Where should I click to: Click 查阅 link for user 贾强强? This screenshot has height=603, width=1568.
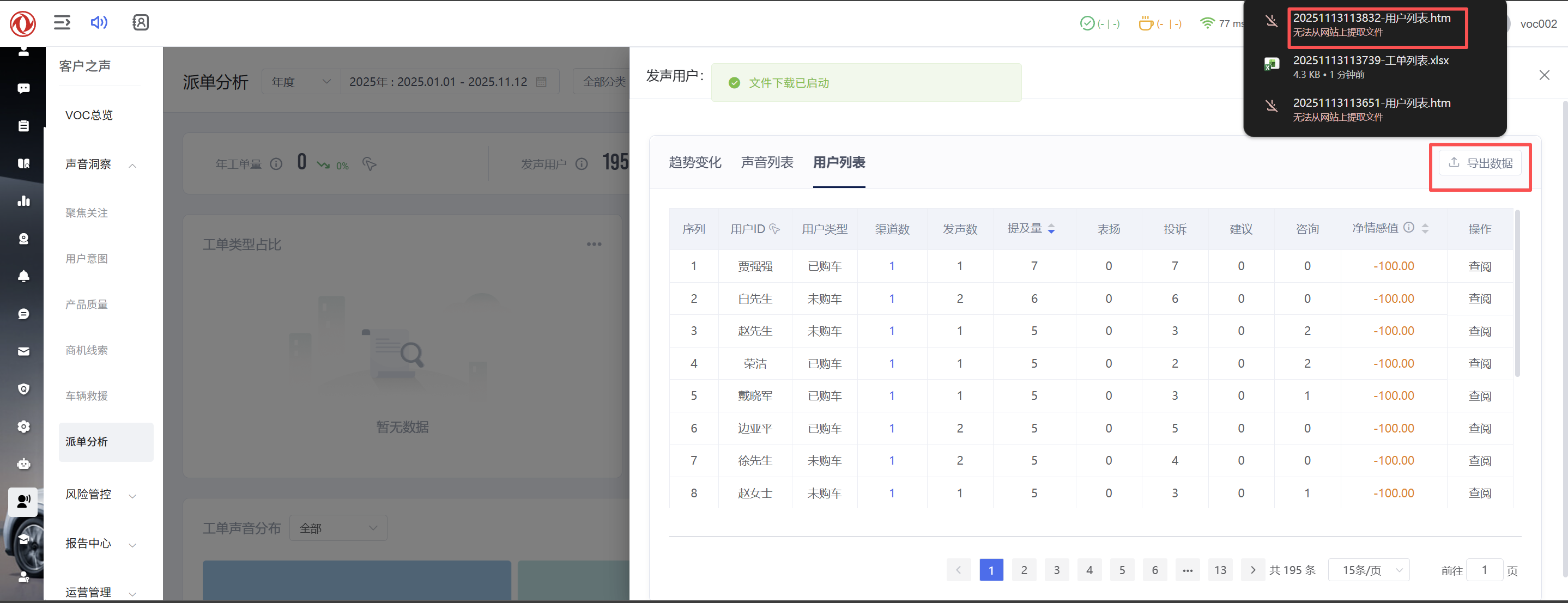[1479, 266]
